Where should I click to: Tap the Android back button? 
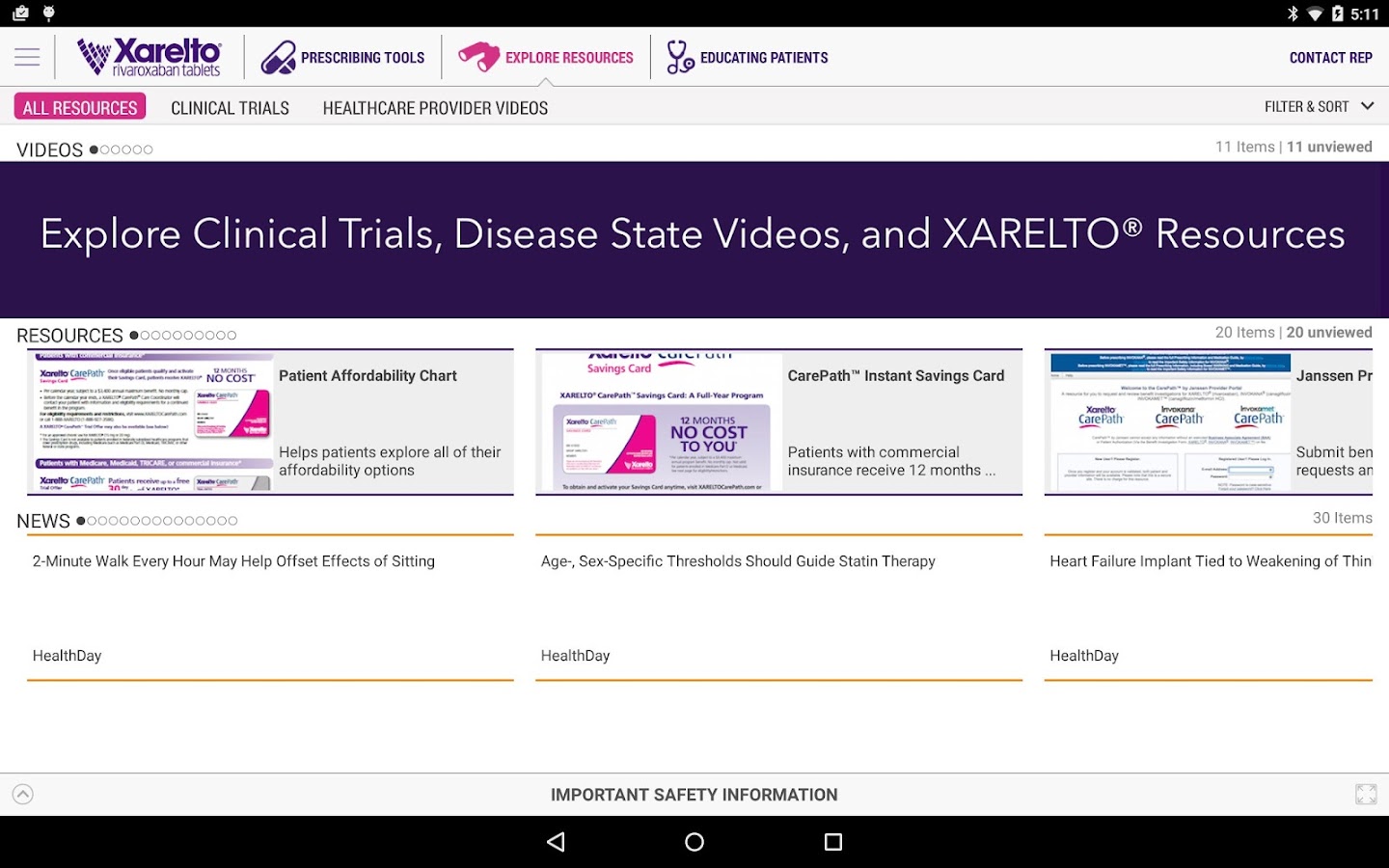pyautogui.click(x=556, y=842)
